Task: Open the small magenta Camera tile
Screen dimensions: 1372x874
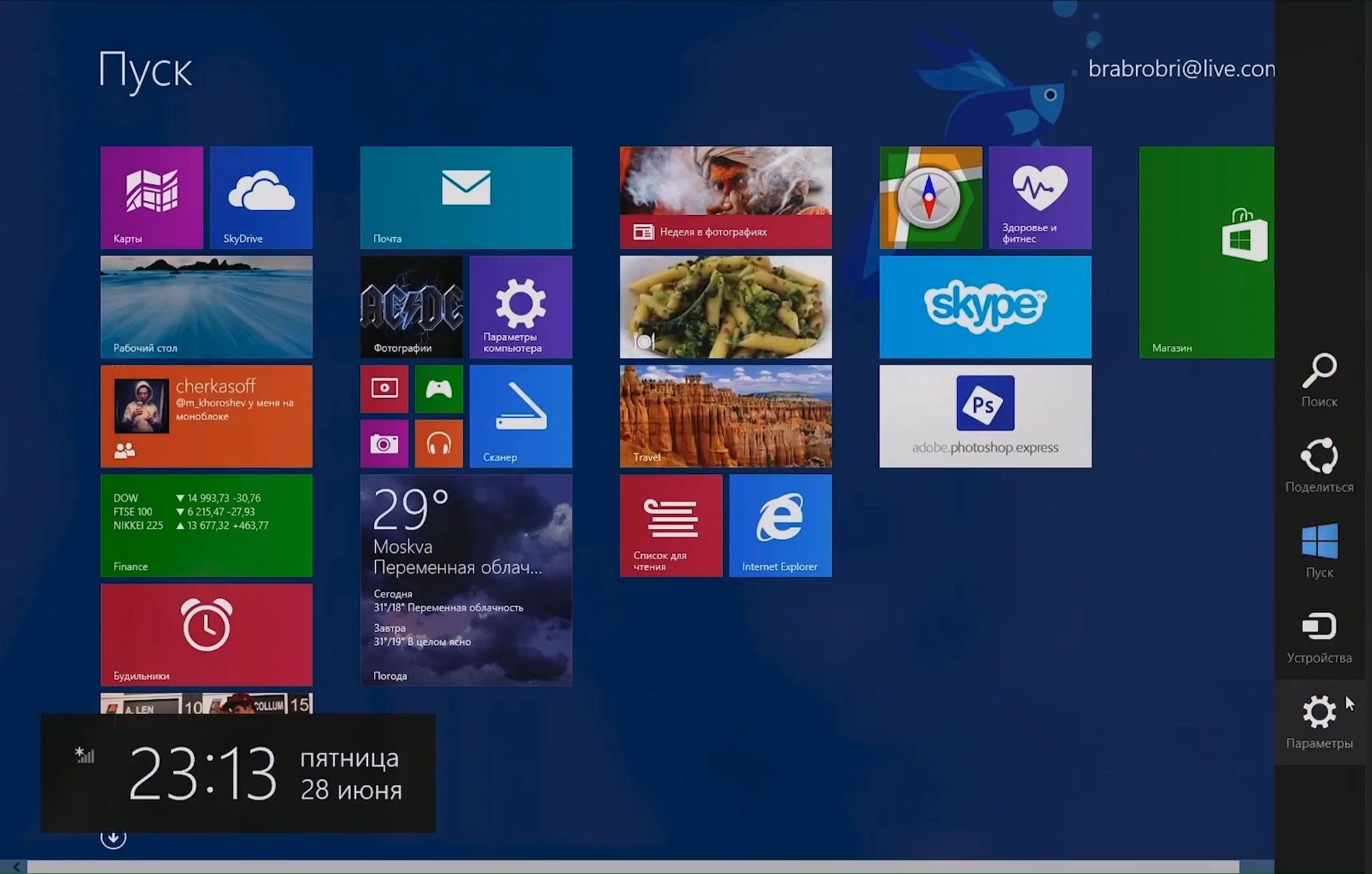Action: point(384,444)
